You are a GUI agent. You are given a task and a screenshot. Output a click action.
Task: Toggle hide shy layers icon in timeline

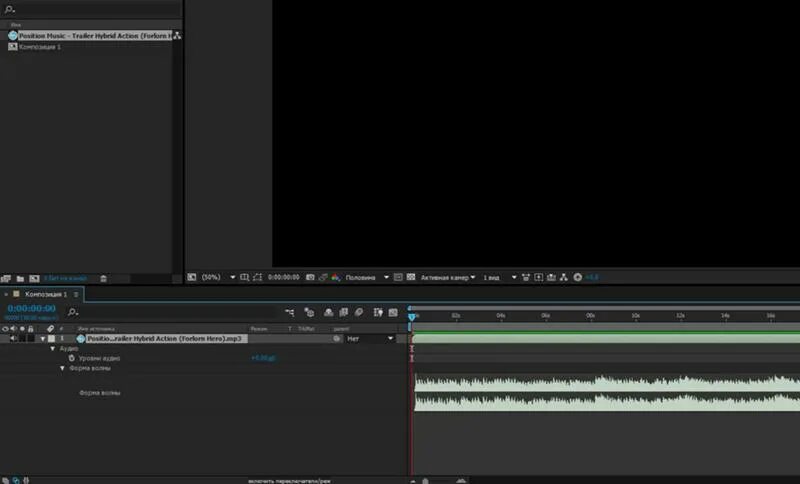click(x=329, y=312)
